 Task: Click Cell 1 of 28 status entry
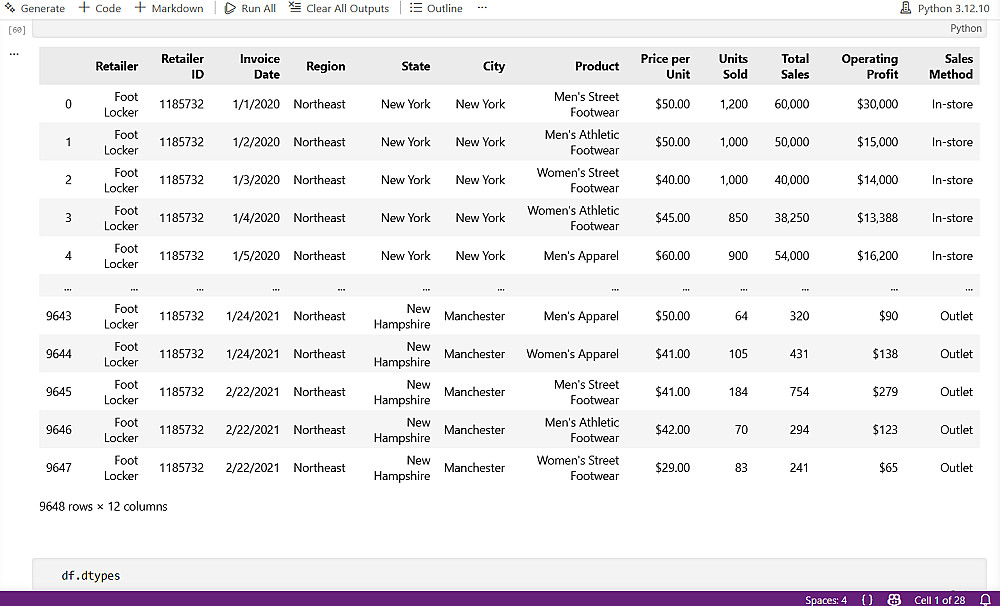[939, 600]
